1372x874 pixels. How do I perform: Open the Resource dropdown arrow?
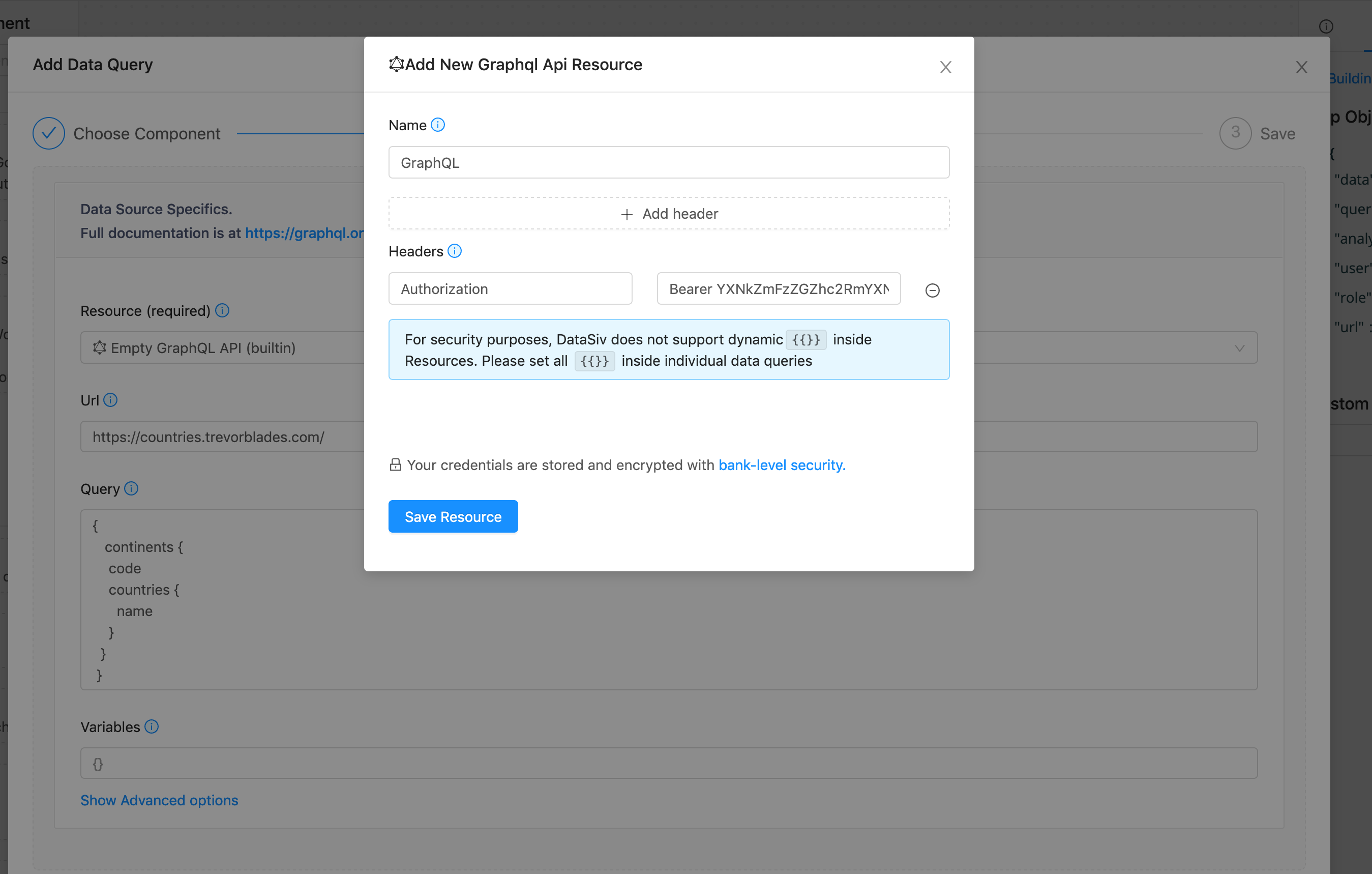pos(1239,348)
